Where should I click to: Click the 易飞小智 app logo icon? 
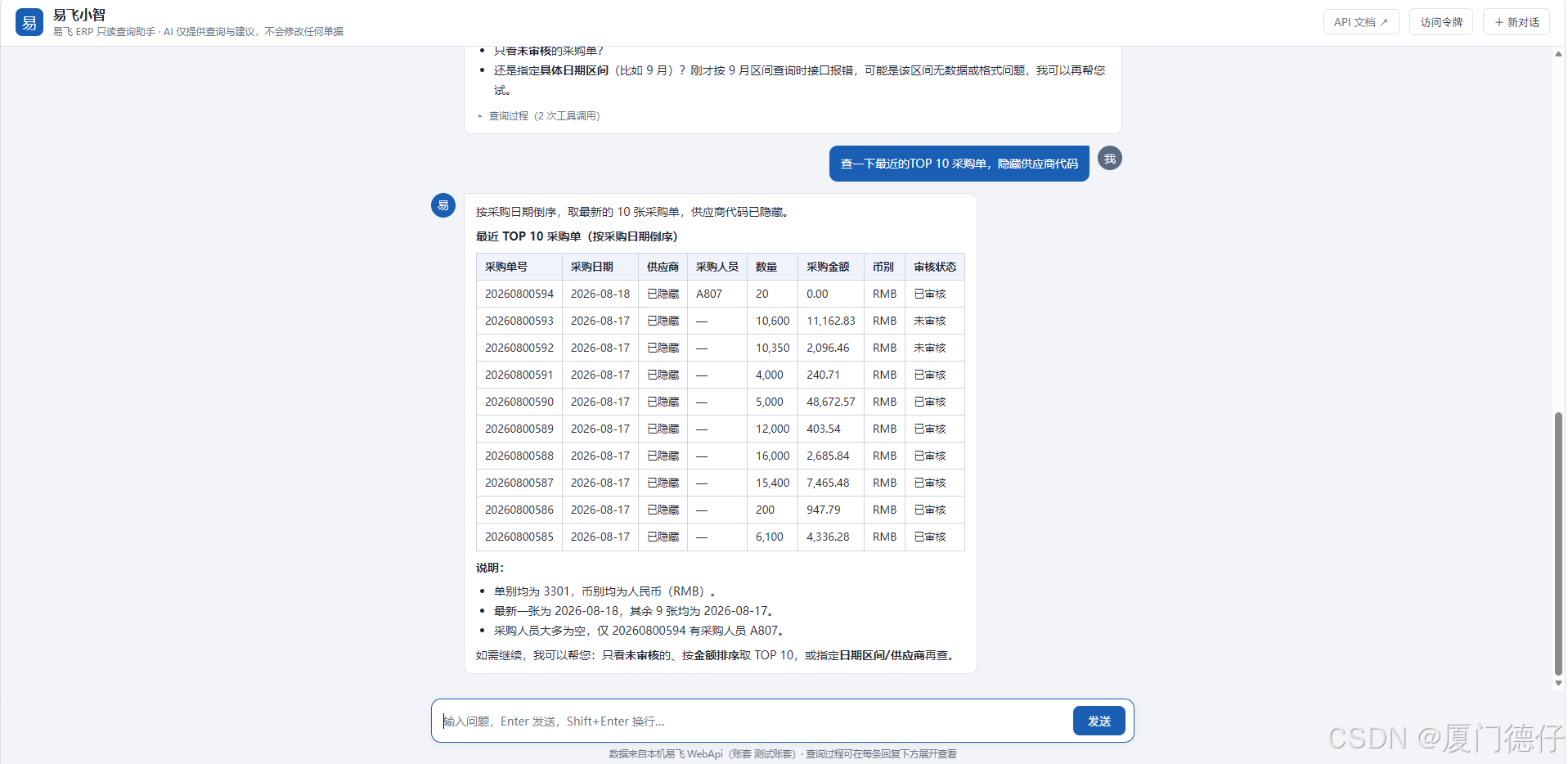click(29, 22)
